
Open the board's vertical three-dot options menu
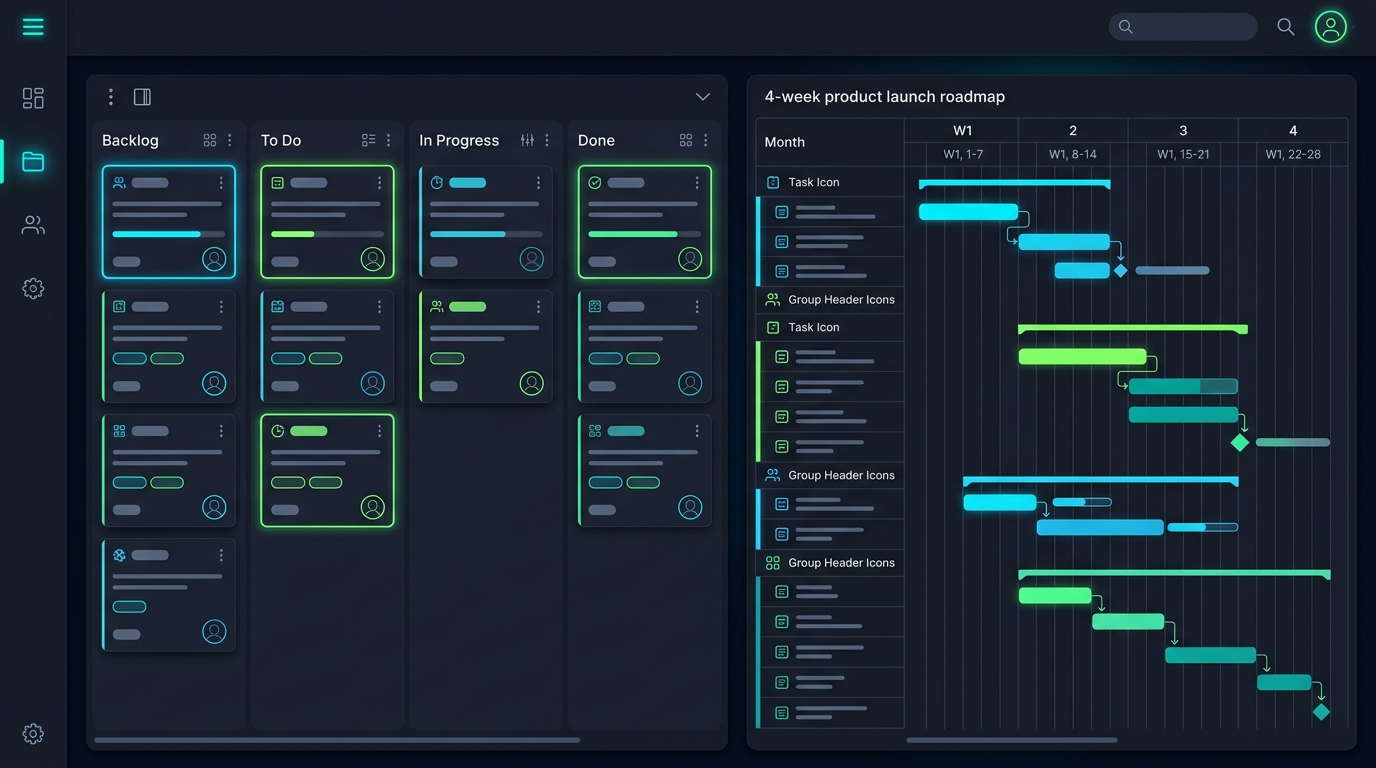111,97
